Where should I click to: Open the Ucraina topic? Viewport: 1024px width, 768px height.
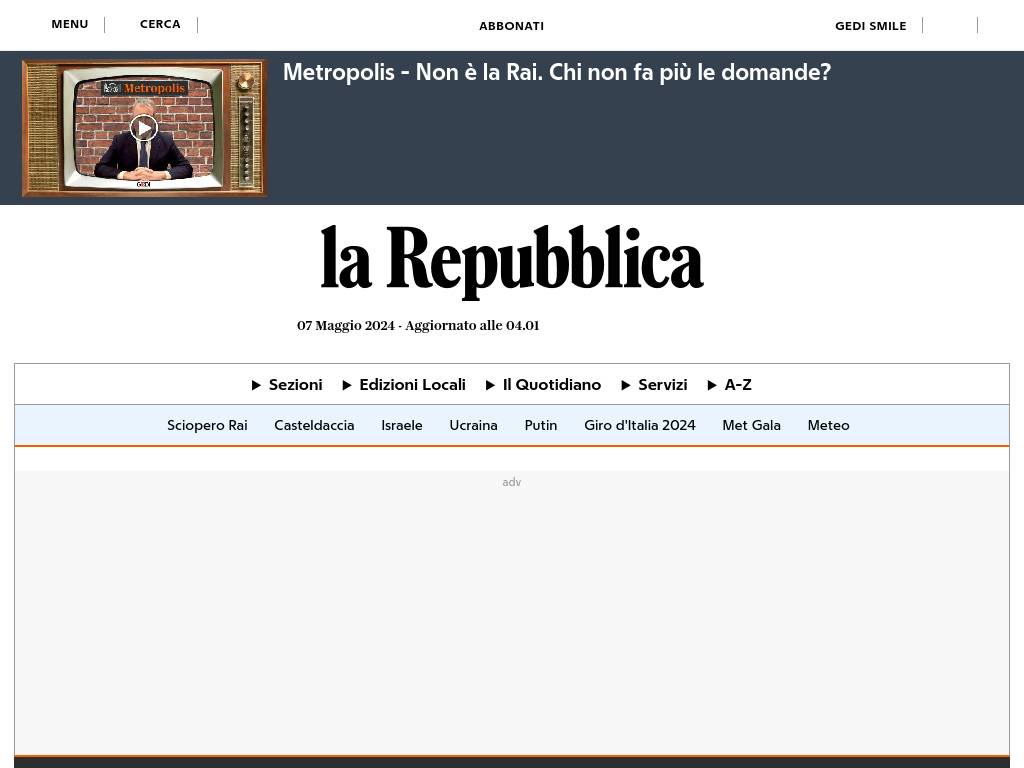pos(473,425)
